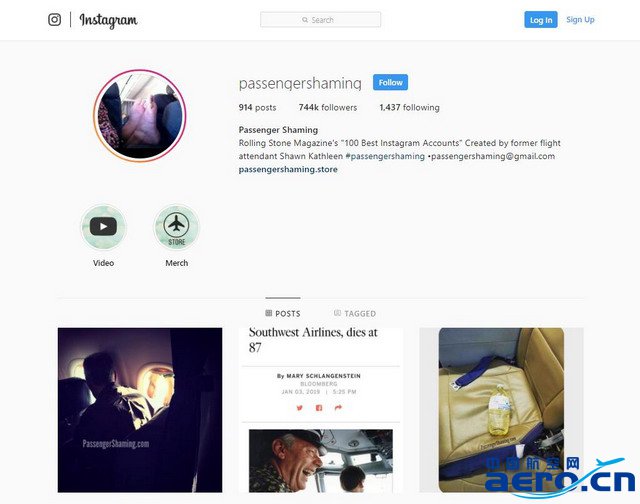Click the Twitter share icon in article post
Image resolution: width=640 pixels, height=504 pixels.
pyautogui.click(x=300, y=408)
